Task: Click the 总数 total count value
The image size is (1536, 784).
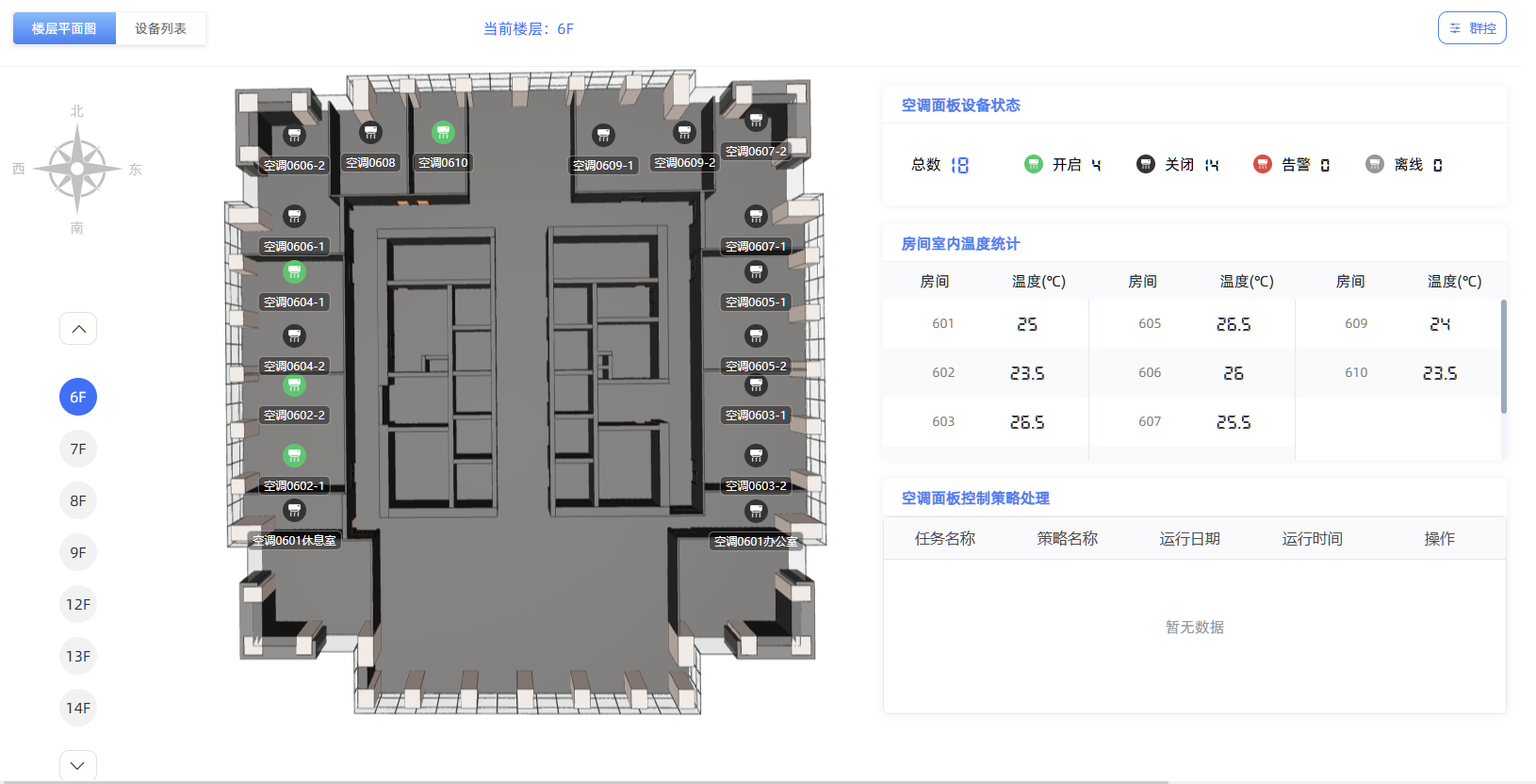Action: click(x=959, y=165)
